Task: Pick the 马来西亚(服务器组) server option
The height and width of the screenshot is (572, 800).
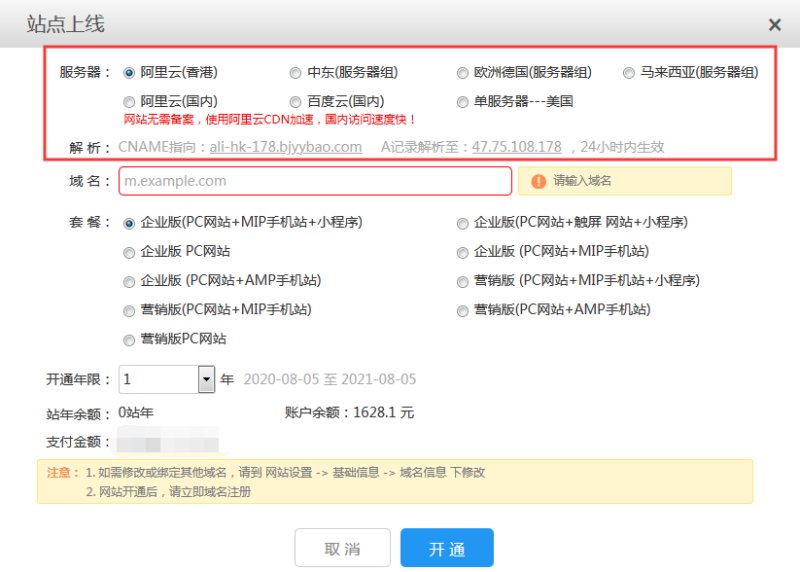Action: click(x=629, y=73)
